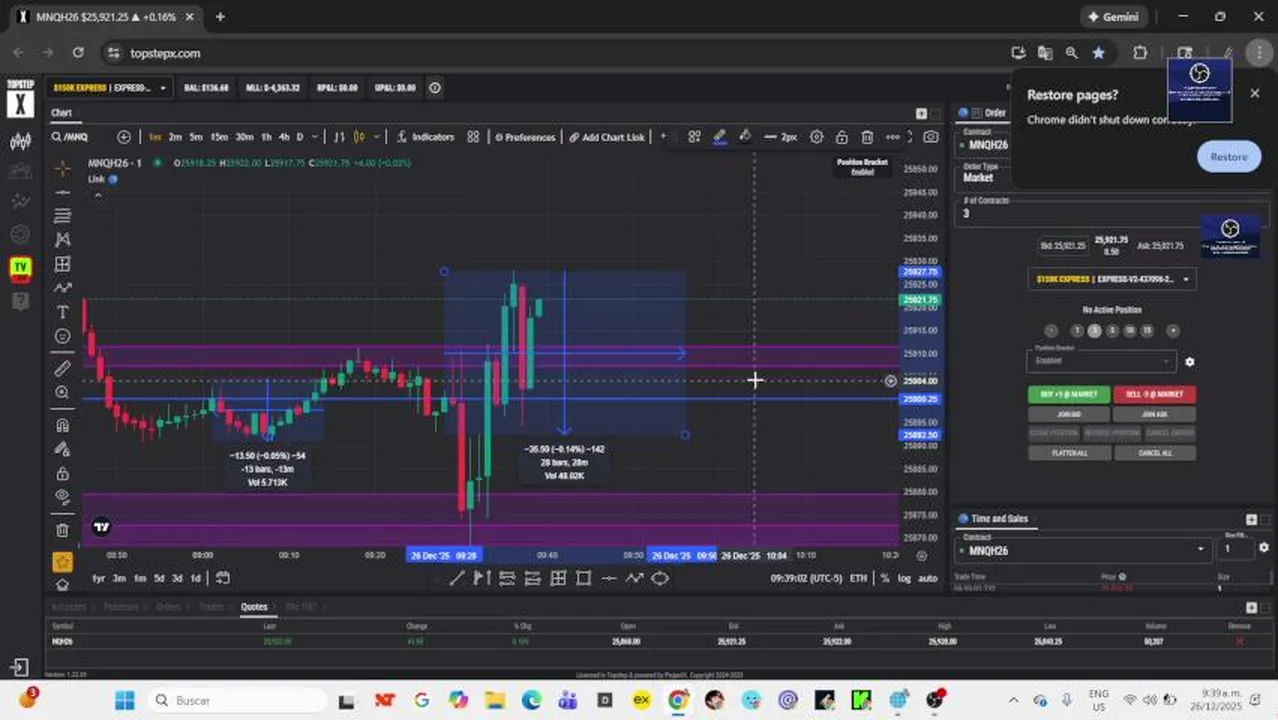Click the Cancel All button
The width and height of the screenshot is (1278, 720).
tap(1154, 453)
